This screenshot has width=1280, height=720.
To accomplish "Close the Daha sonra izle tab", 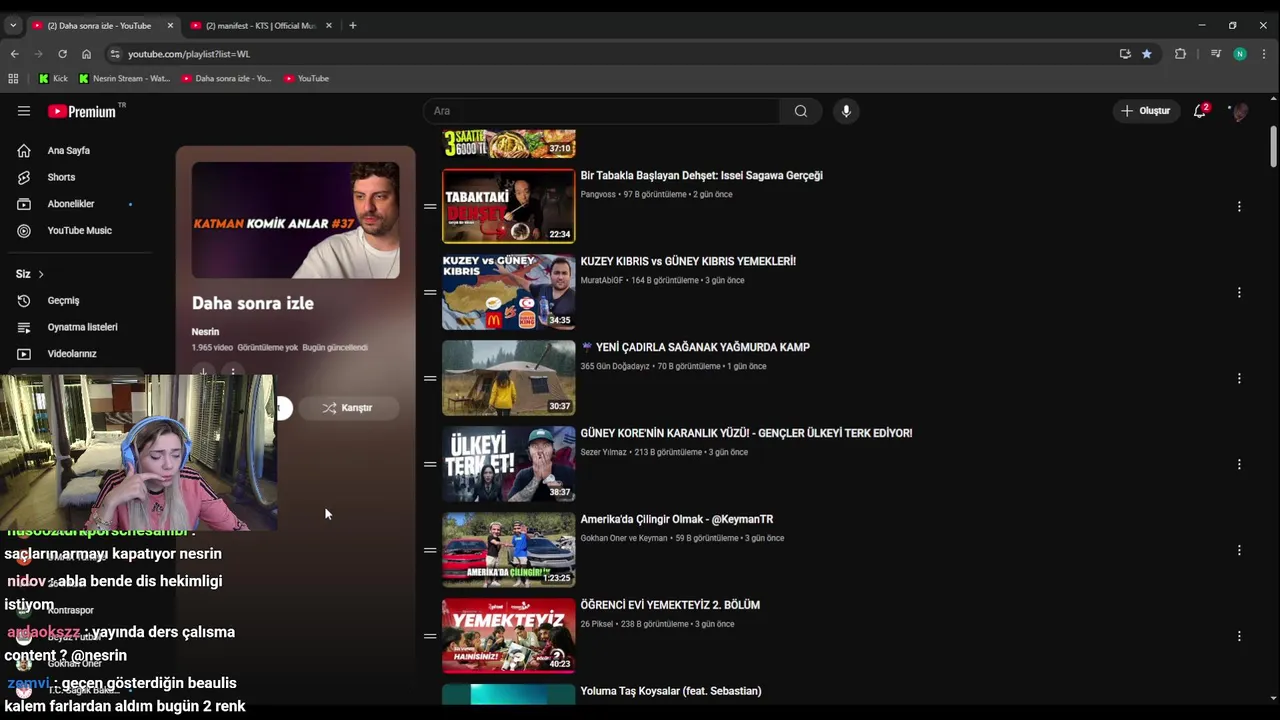I will [x=170, y=26].
